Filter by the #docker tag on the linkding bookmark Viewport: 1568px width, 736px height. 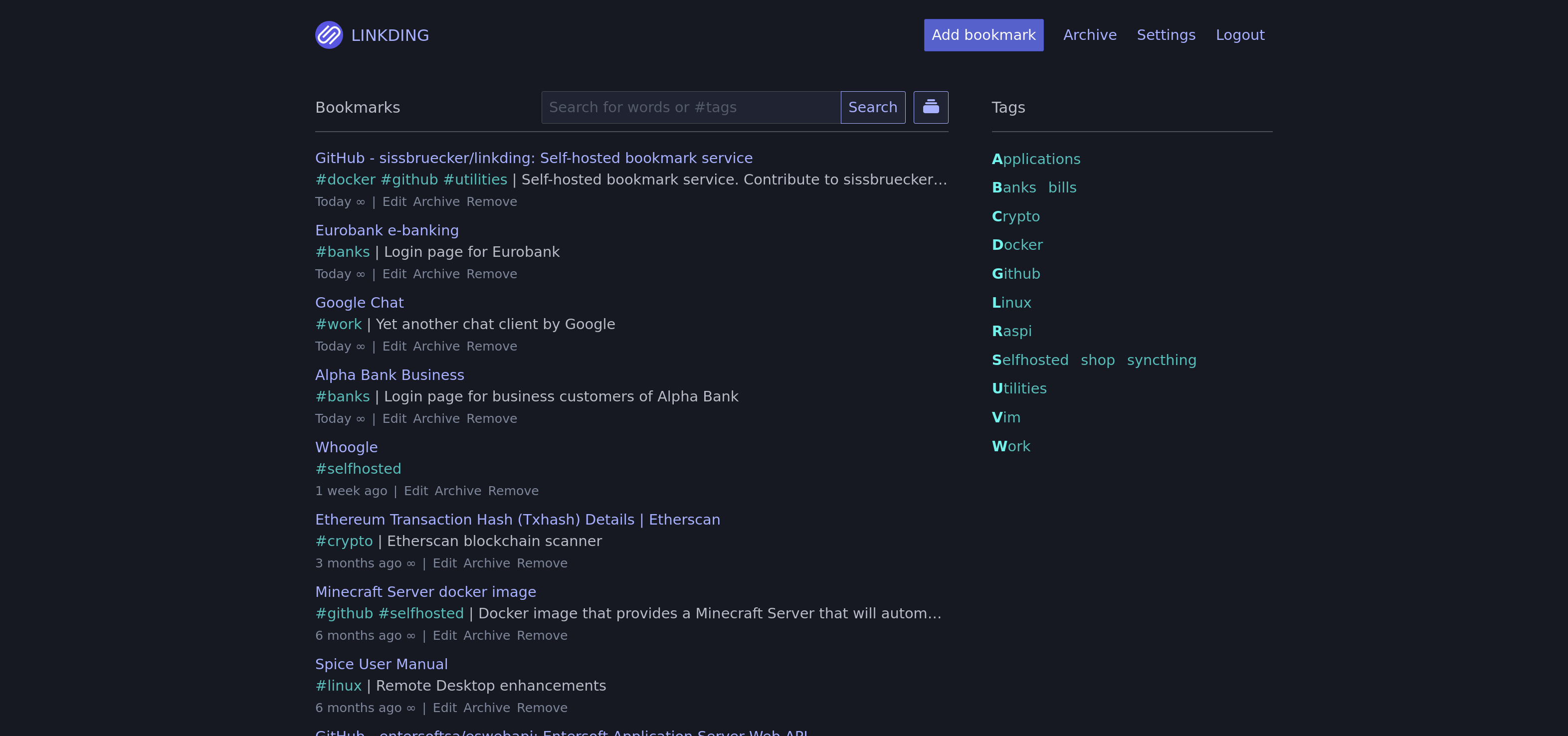coord(345,179)
